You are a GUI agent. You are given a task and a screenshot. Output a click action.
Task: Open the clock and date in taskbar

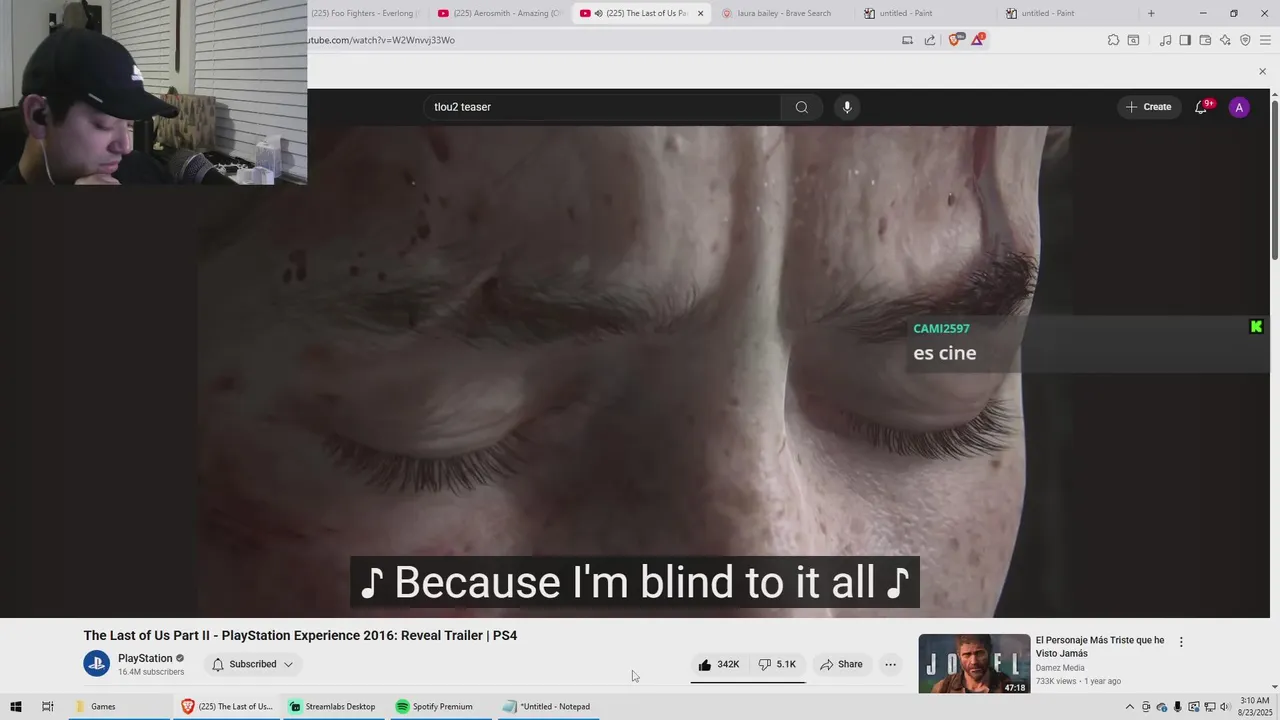click(x=1254, y=707)
